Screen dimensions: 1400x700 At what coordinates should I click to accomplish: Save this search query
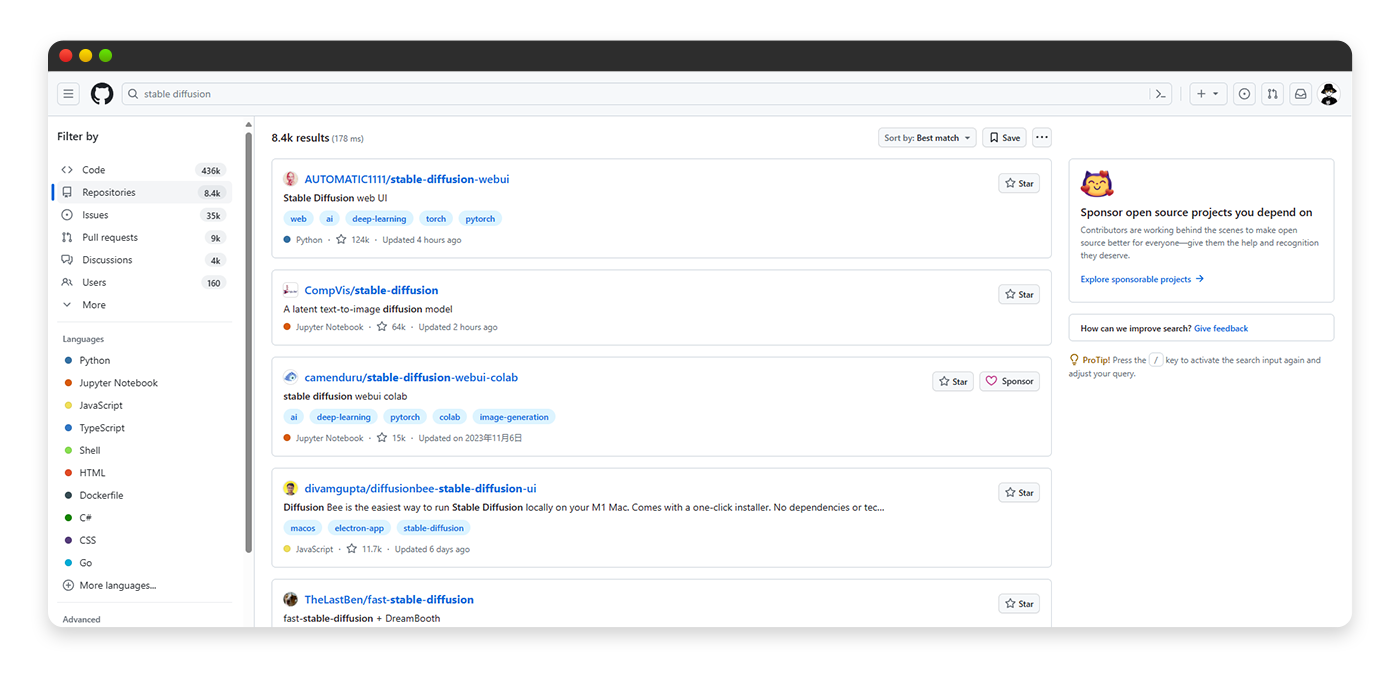1004,138
